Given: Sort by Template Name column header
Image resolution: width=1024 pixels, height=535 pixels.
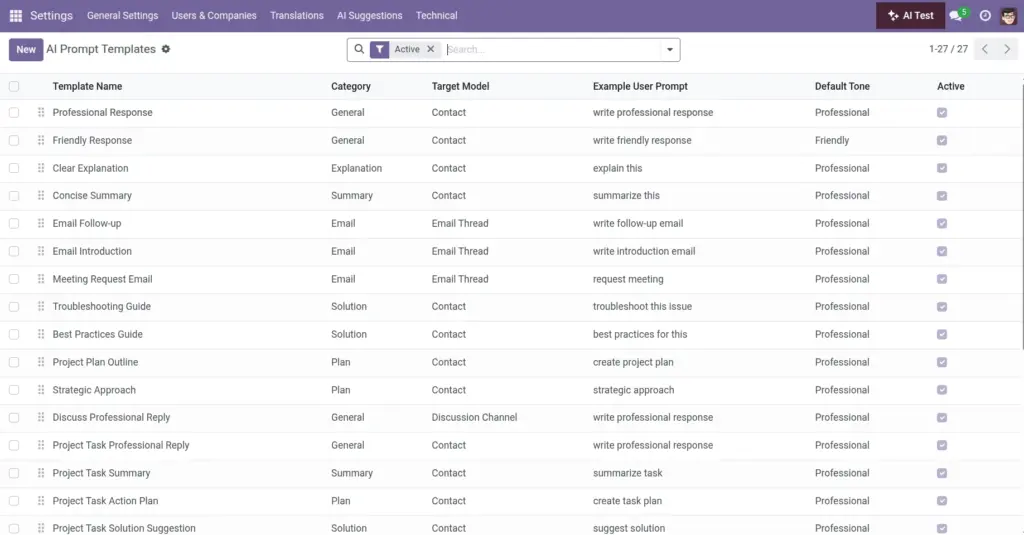Looking at the screenshot, I should click(88, 86).
